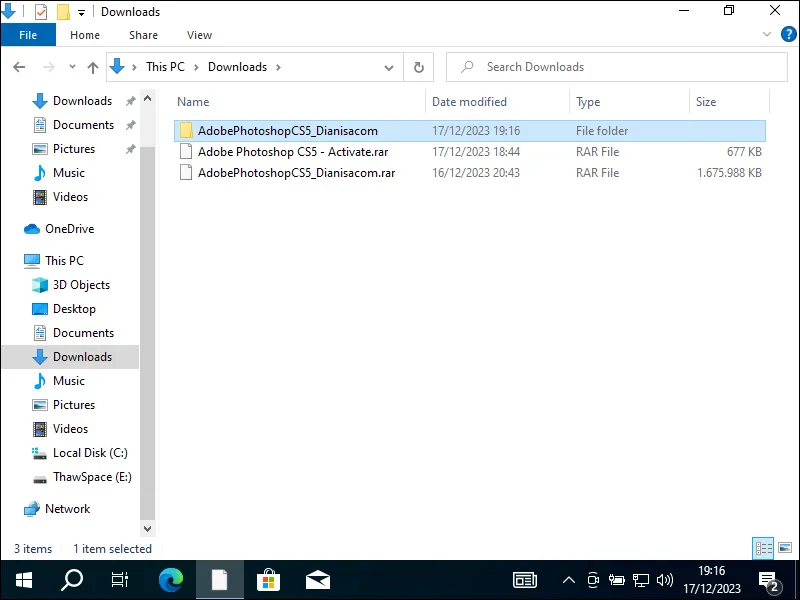Viewport: 800px width, 600px height.
Task: Refresh the Downloads folder view
Action: pos(419,66)
